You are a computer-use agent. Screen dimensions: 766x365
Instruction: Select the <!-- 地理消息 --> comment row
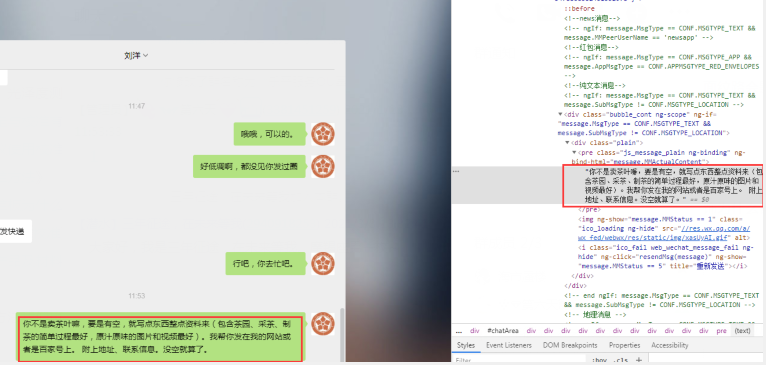pos(596,314)
